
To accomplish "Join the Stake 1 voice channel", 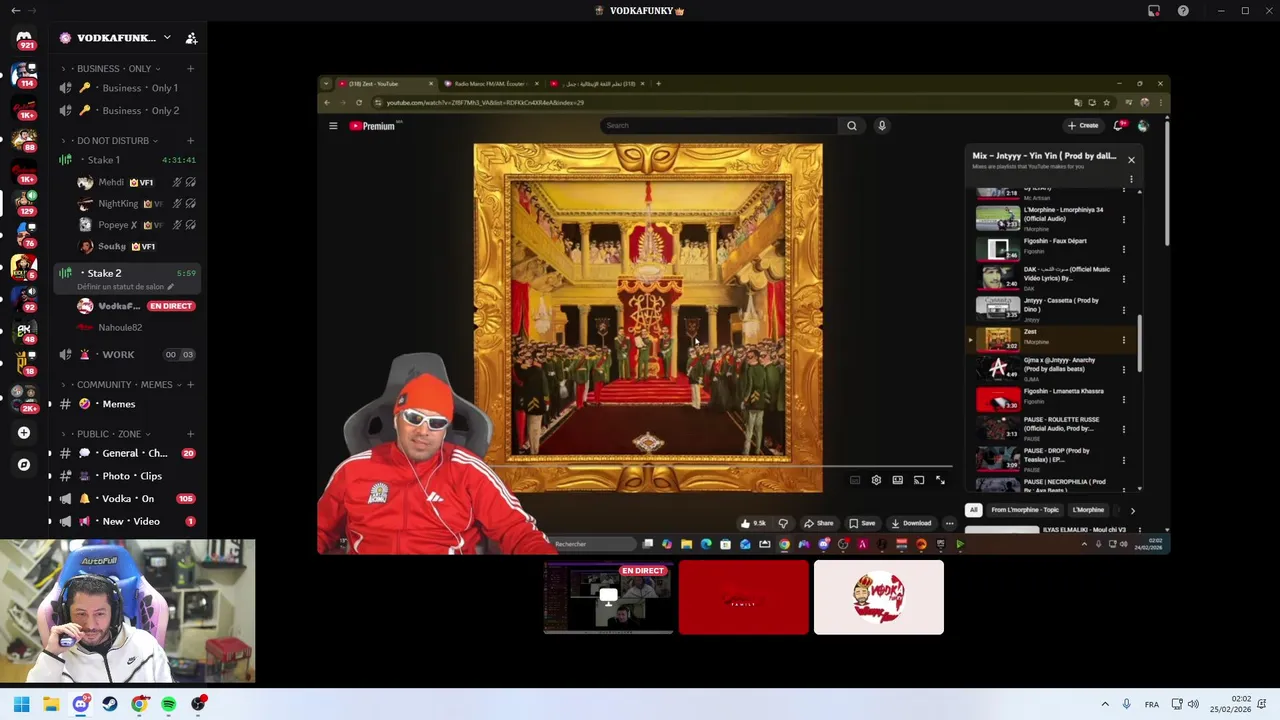I will click(128, 160).
